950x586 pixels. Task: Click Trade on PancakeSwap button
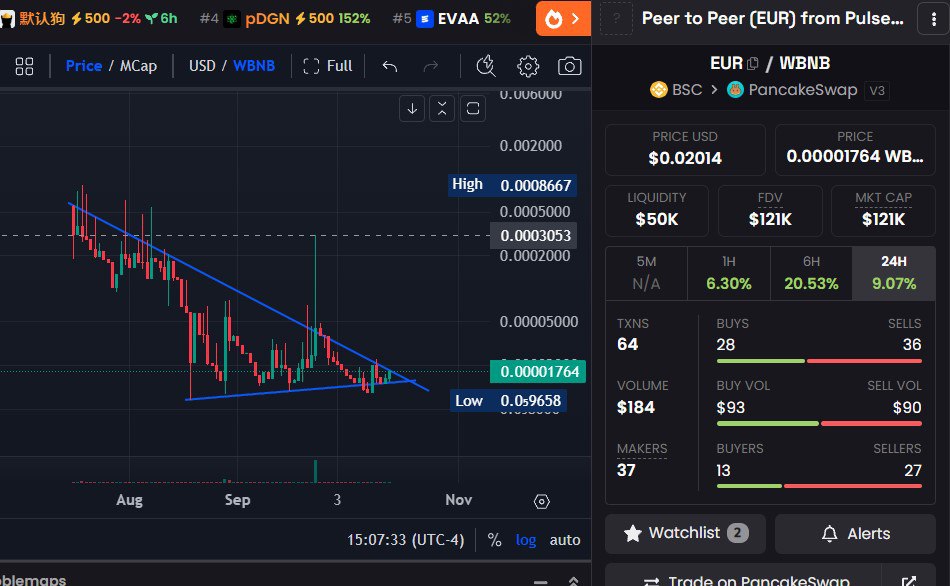pos(743,576)
